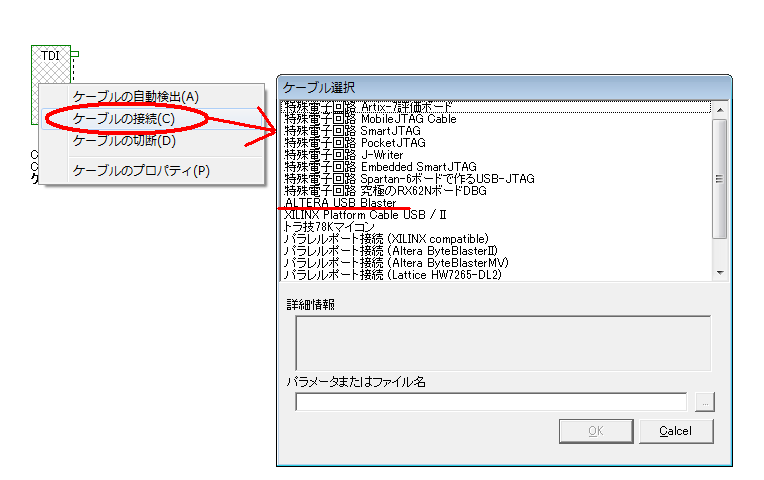Viewport: 764px width, 480px height.
Task: Select ケーブルの接続(C) menu entry
Action: tap(125, 119)
